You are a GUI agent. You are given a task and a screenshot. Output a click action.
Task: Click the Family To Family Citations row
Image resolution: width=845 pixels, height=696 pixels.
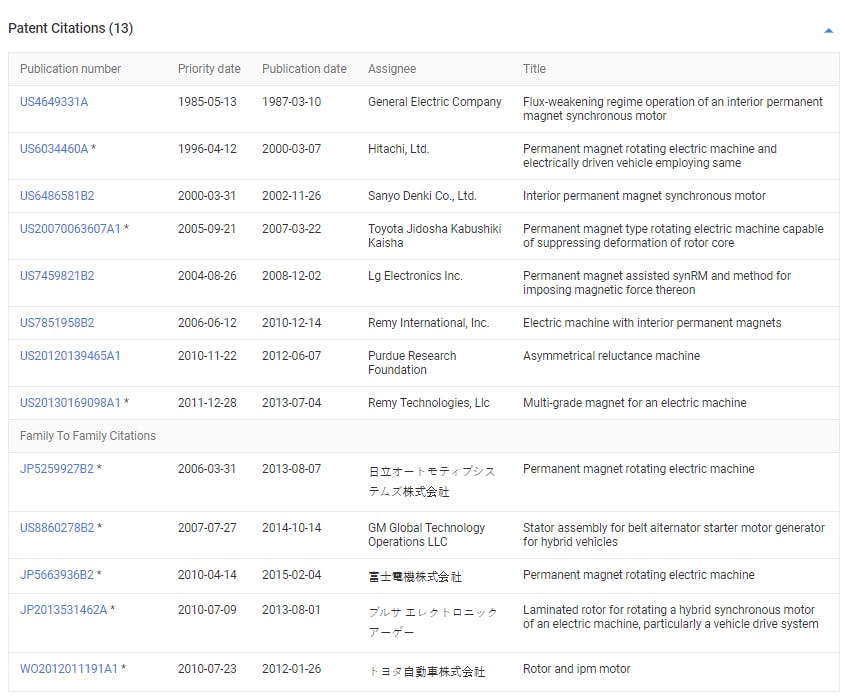click(x=88, y=436)
